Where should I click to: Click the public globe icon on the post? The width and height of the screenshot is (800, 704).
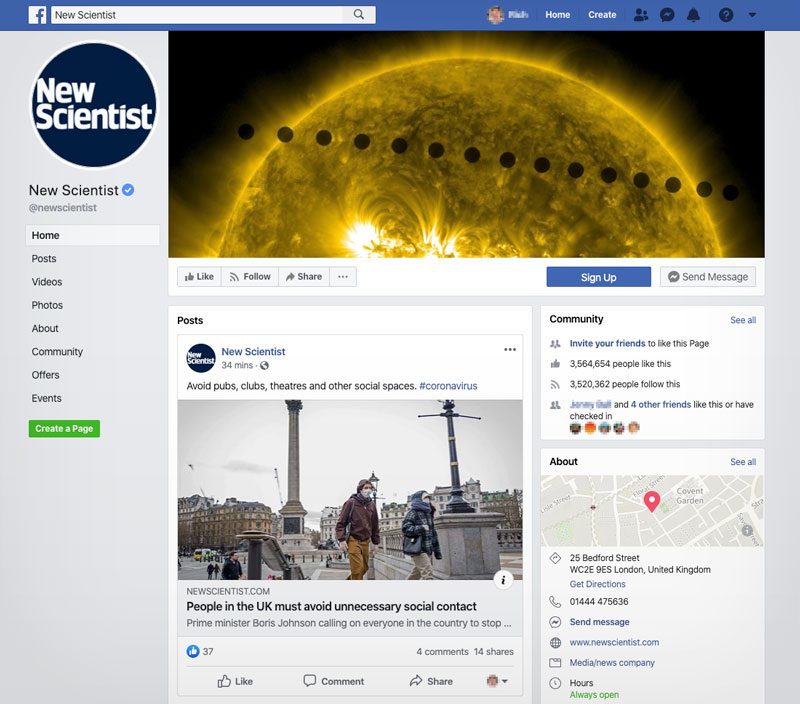[x=264, y=365]
